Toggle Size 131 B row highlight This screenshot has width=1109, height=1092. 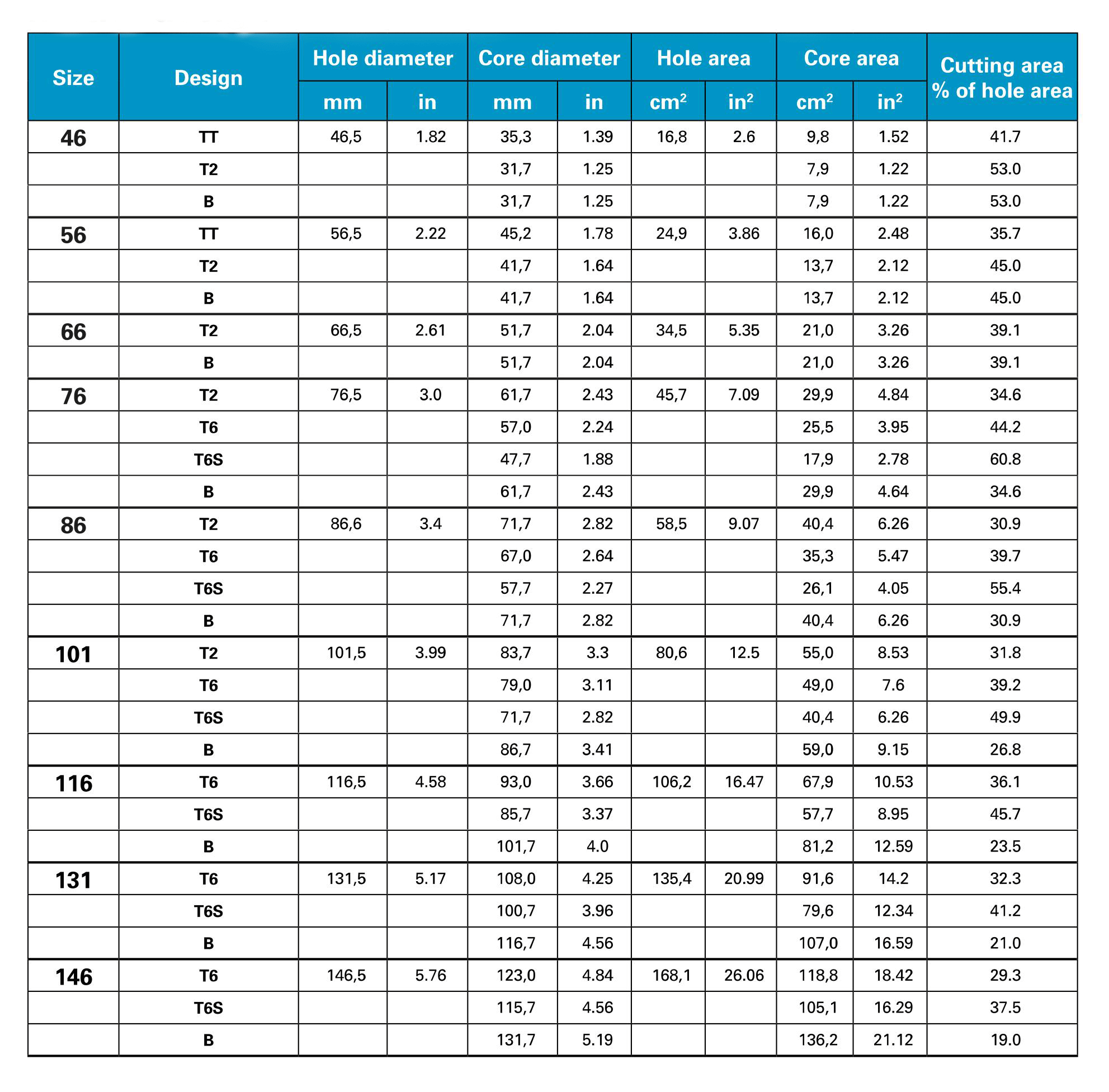554,941
